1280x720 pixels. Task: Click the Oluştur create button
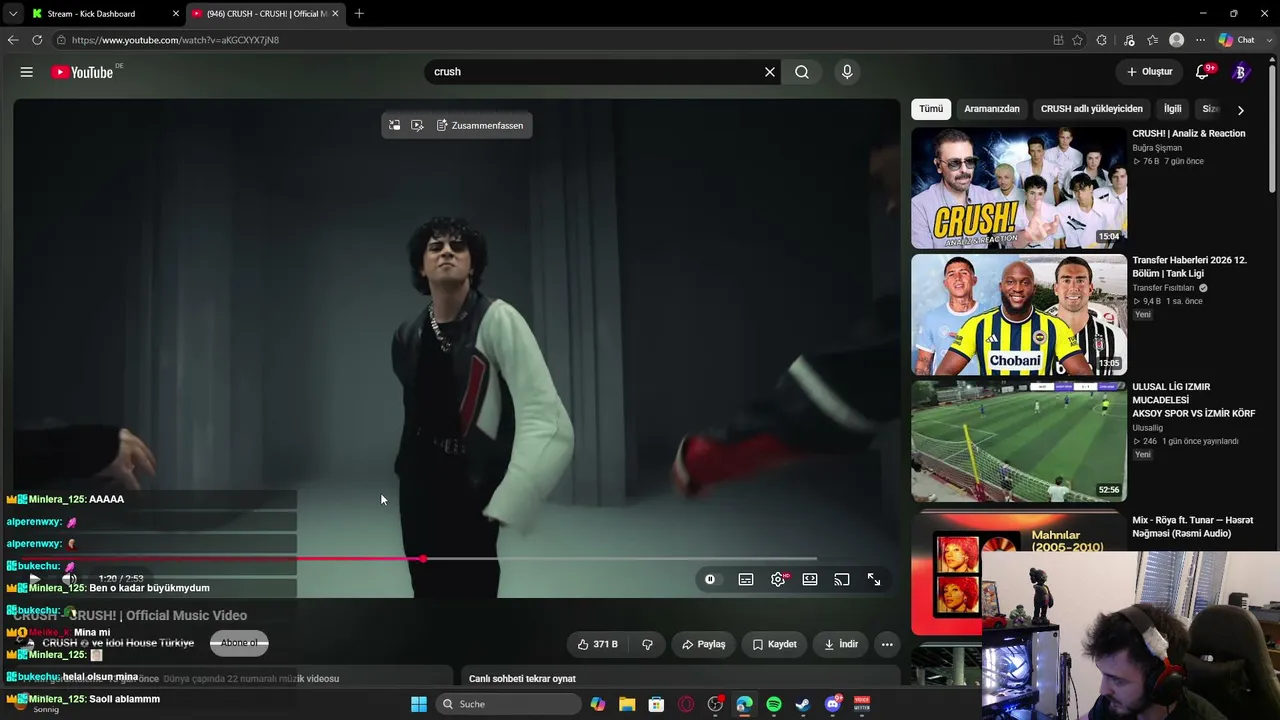coord(1149,72)
